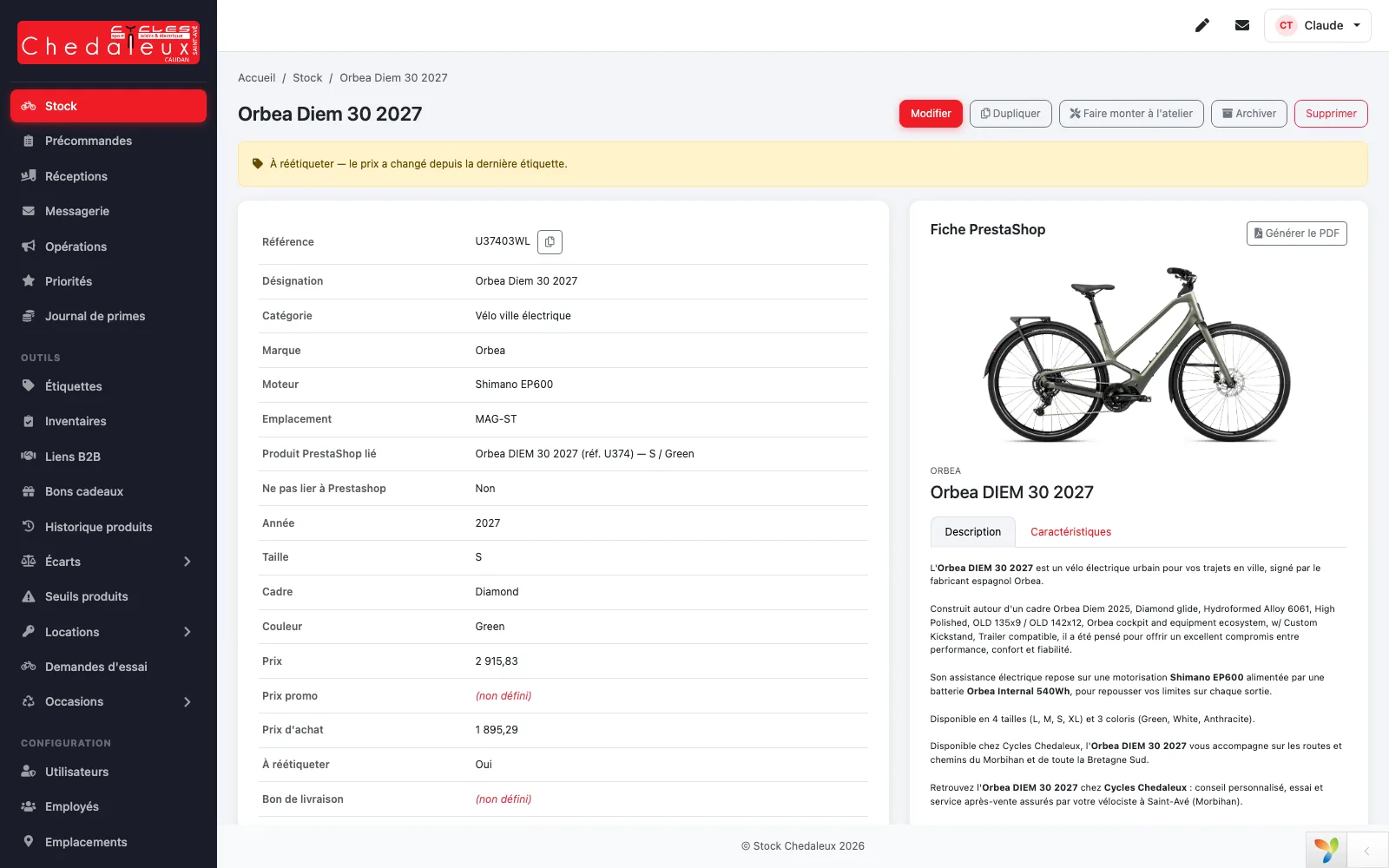
Task: Go to Accueil via the breadcrumb
Action: [257, 77]
